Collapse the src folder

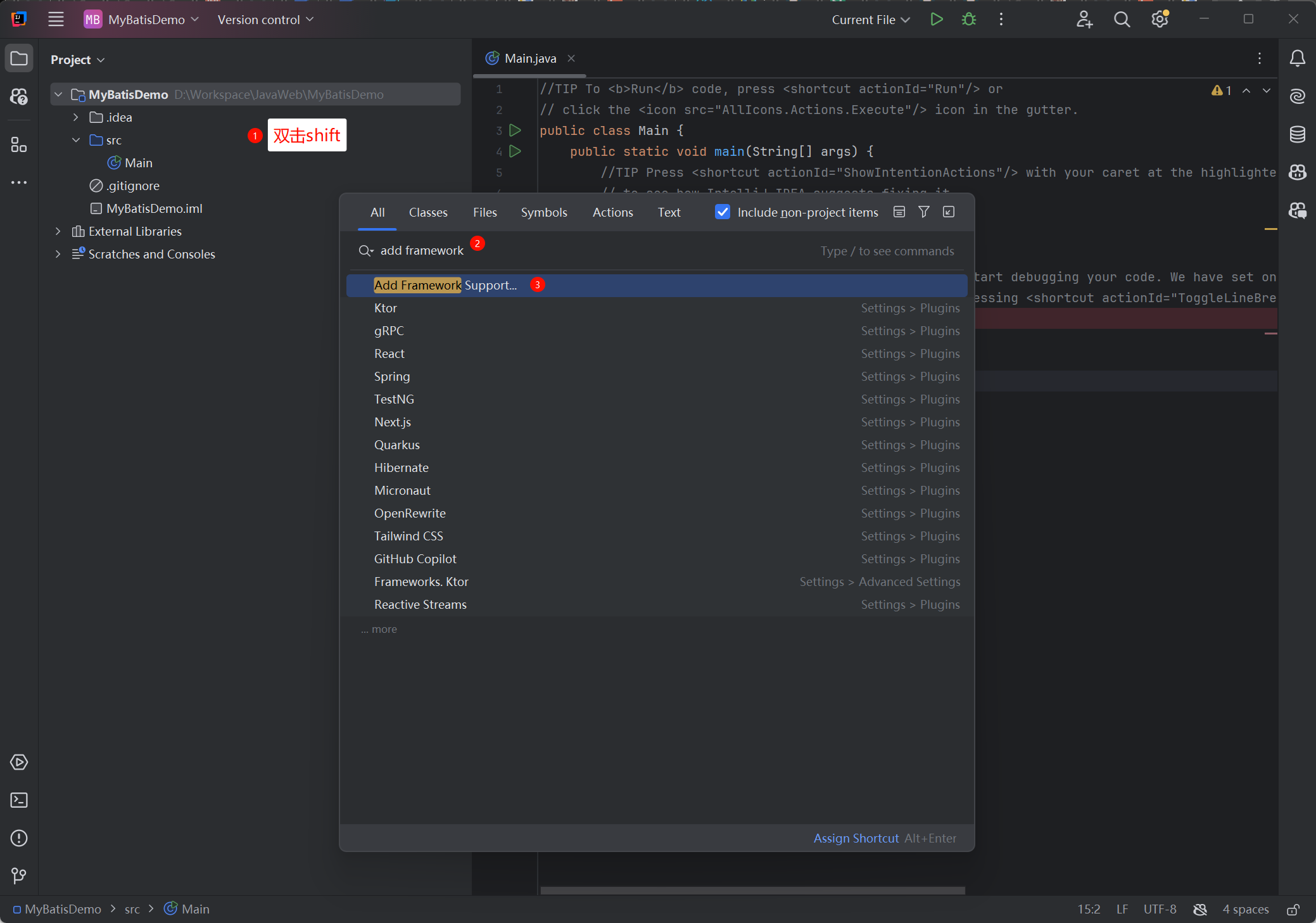click(76, 140)
